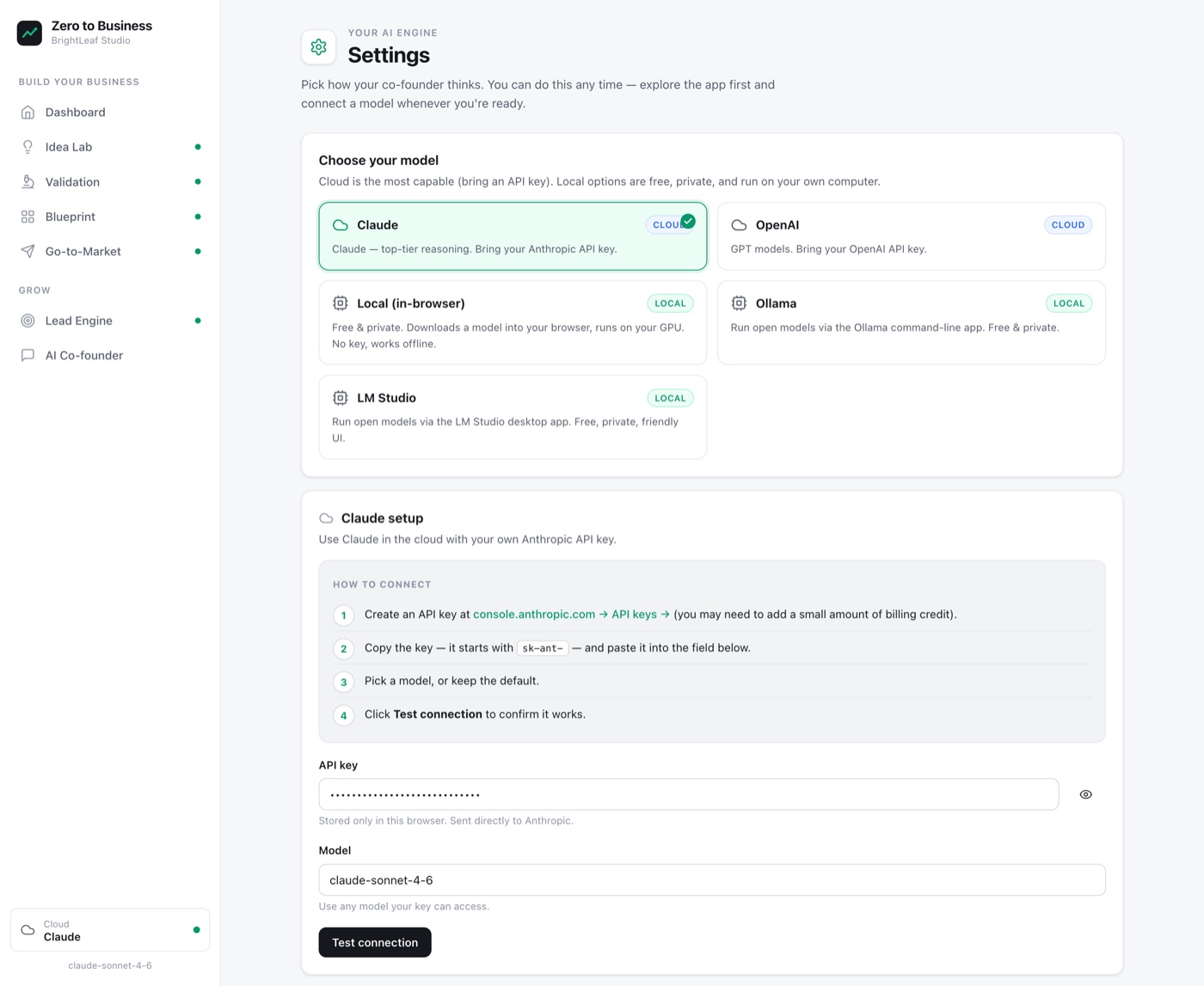Show the API key with eye icon
Viewport: 1204px width, 986px height.
click(x=1085, y=794)
